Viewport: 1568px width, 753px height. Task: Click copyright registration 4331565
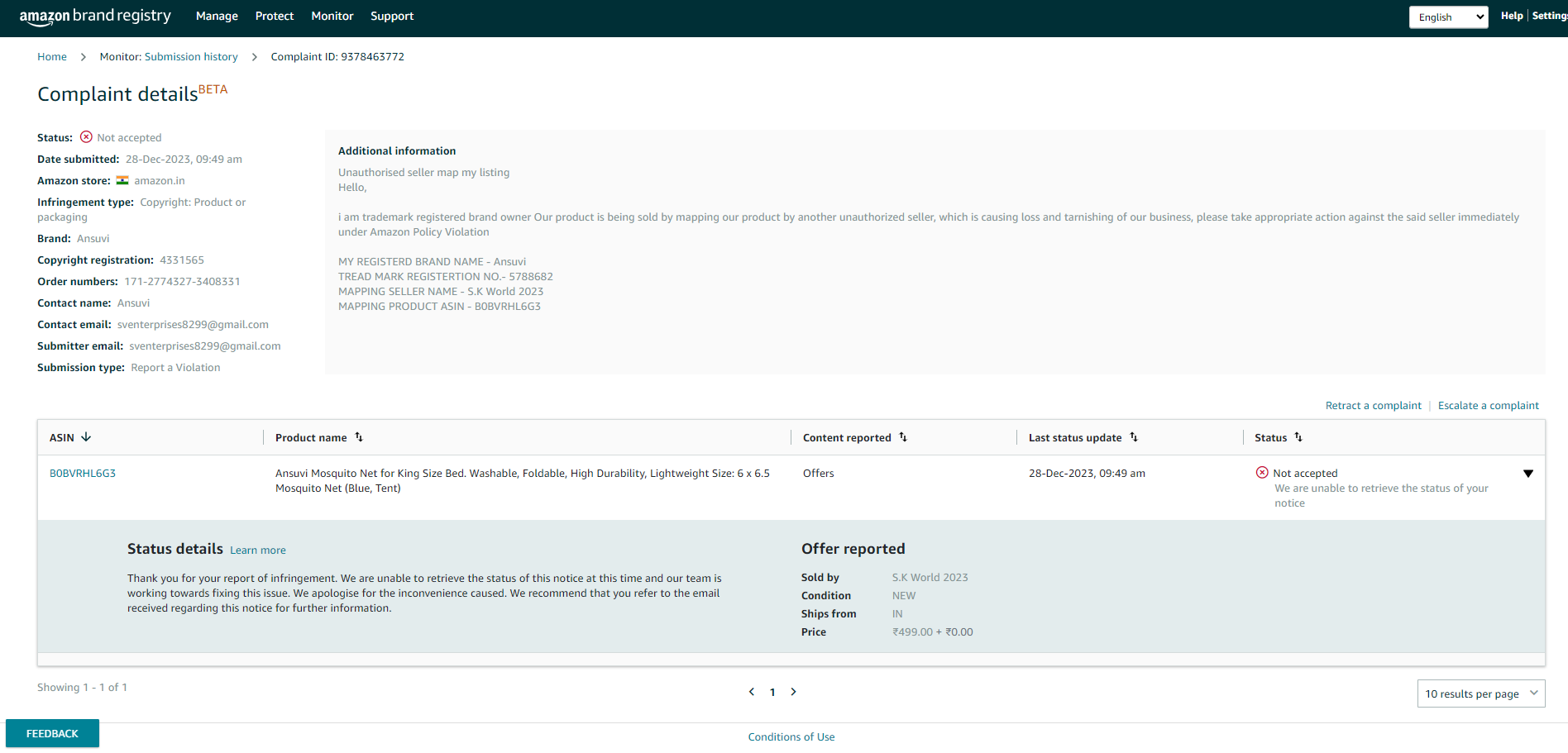(182, 260)
